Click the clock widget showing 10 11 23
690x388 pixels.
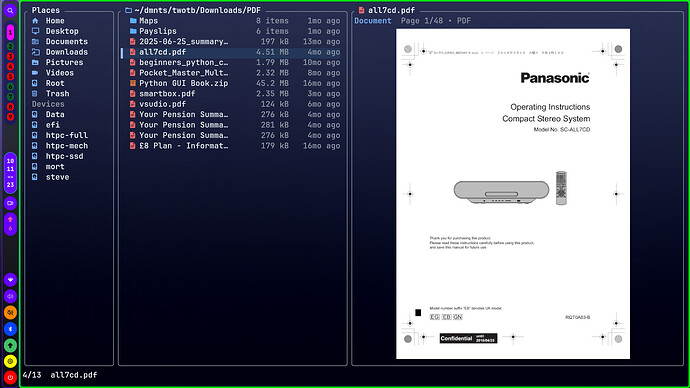(10, 173)
